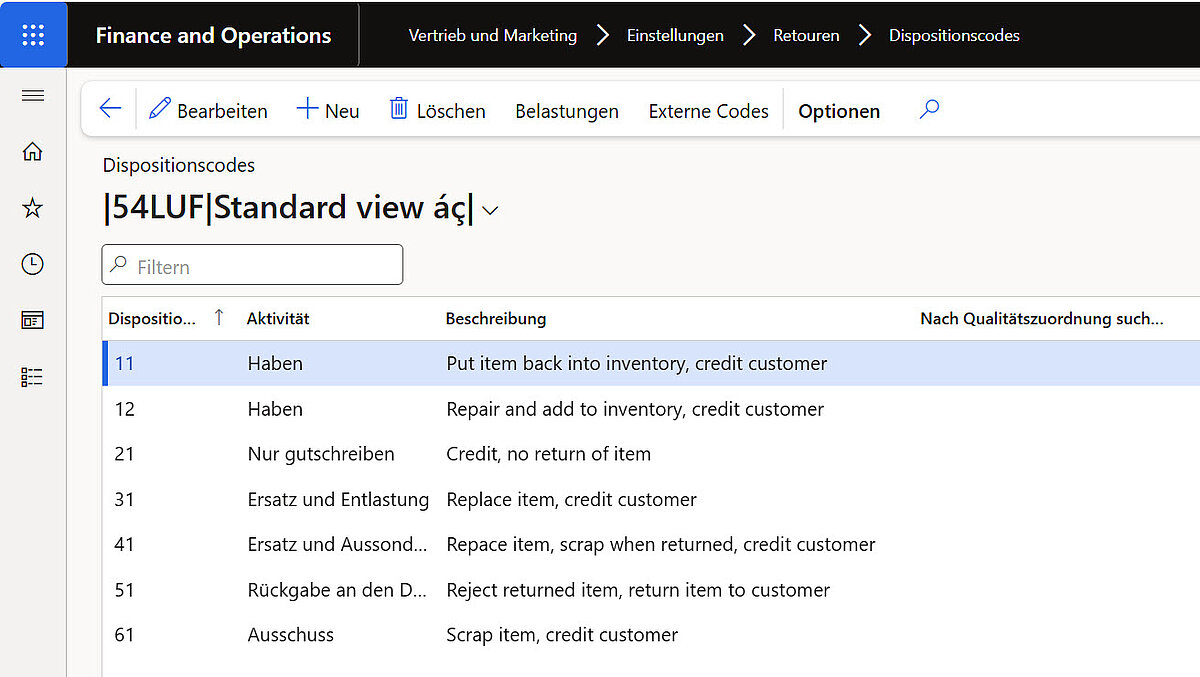Image resolution: width=1200 pixels, height=677 pixels.
Task: Delete selected code via the Löschen trash icon
Action: tap(437, 110)
